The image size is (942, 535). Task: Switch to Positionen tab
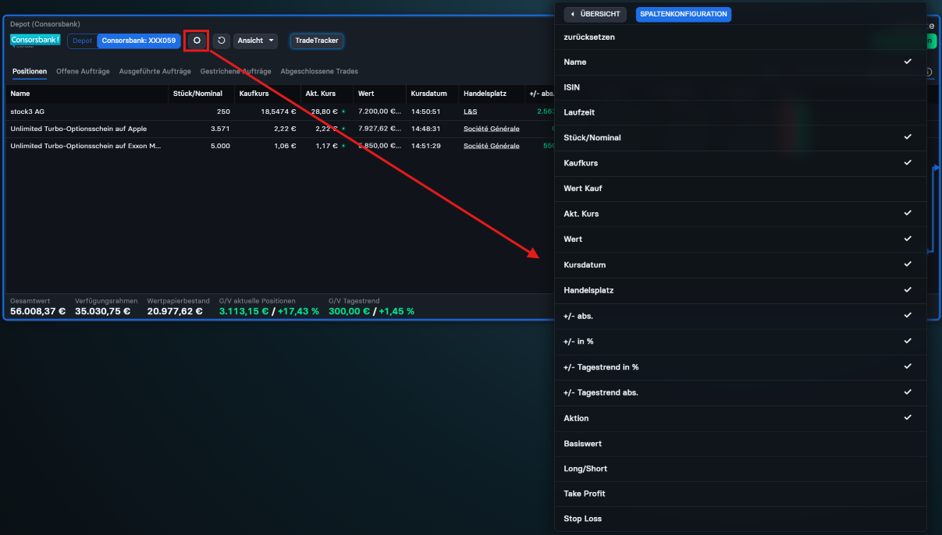(29, 71)
